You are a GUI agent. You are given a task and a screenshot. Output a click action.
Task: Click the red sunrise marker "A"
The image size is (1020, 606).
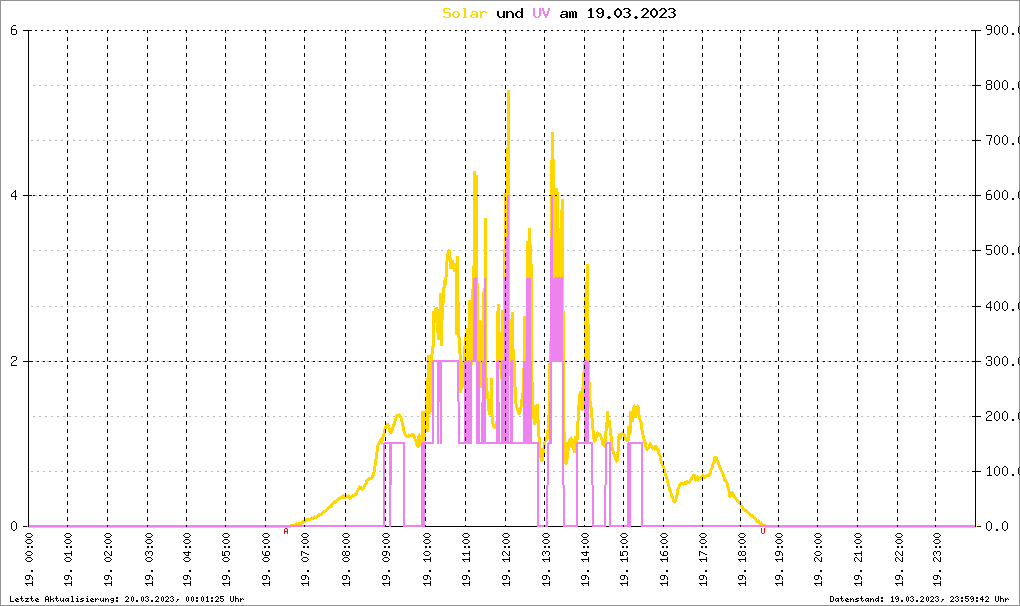(x=286, y=532)
